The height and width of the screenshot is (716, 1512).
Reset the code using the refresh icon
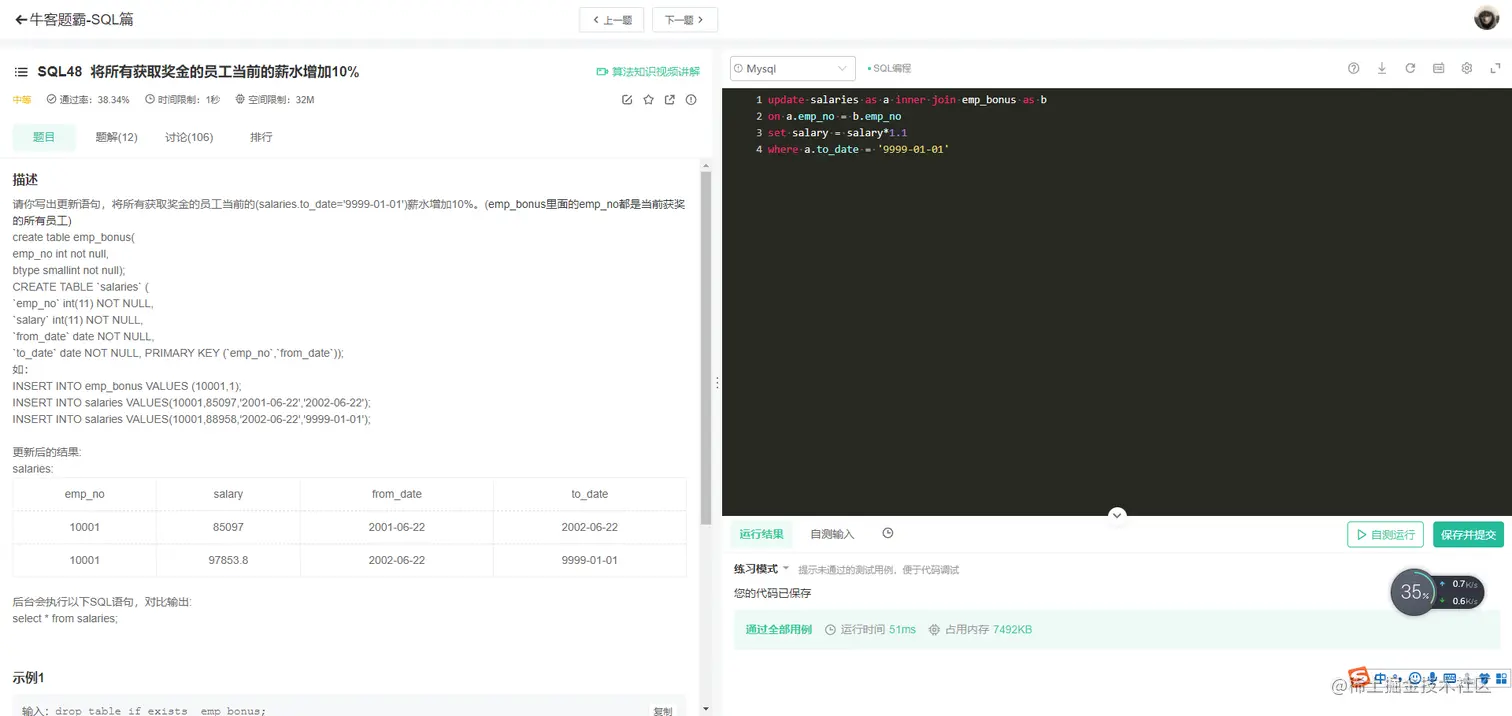click(x=1410, y=68)
